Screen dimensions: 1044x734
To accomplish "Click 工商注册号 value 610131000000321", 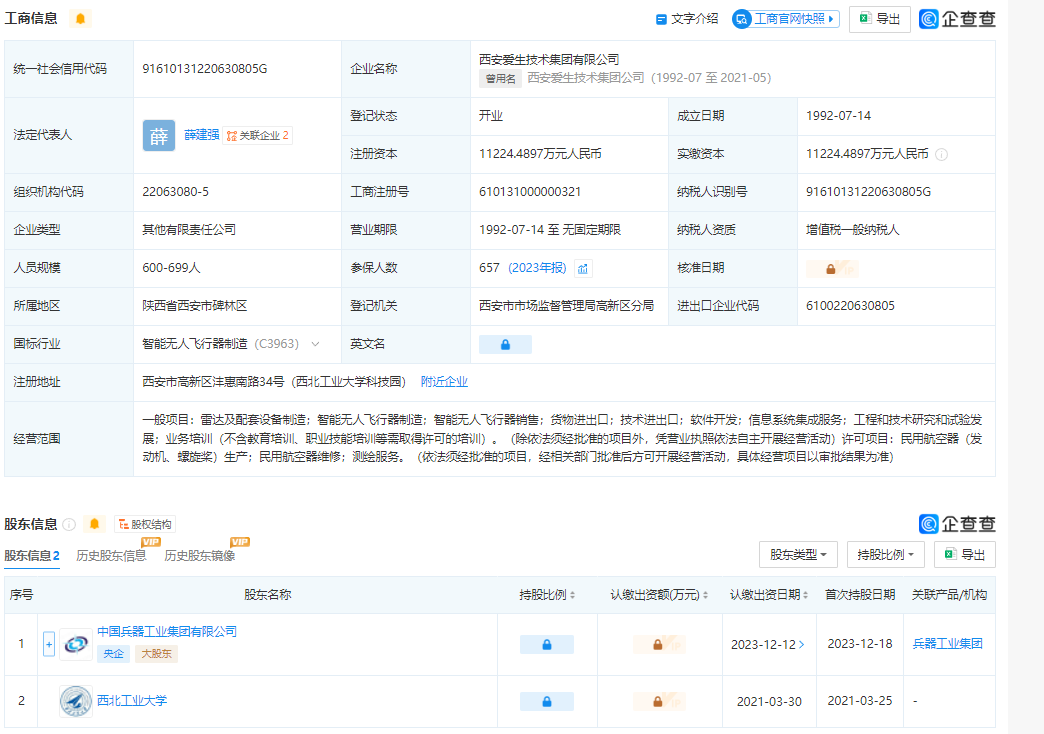I will coord(530,192).
